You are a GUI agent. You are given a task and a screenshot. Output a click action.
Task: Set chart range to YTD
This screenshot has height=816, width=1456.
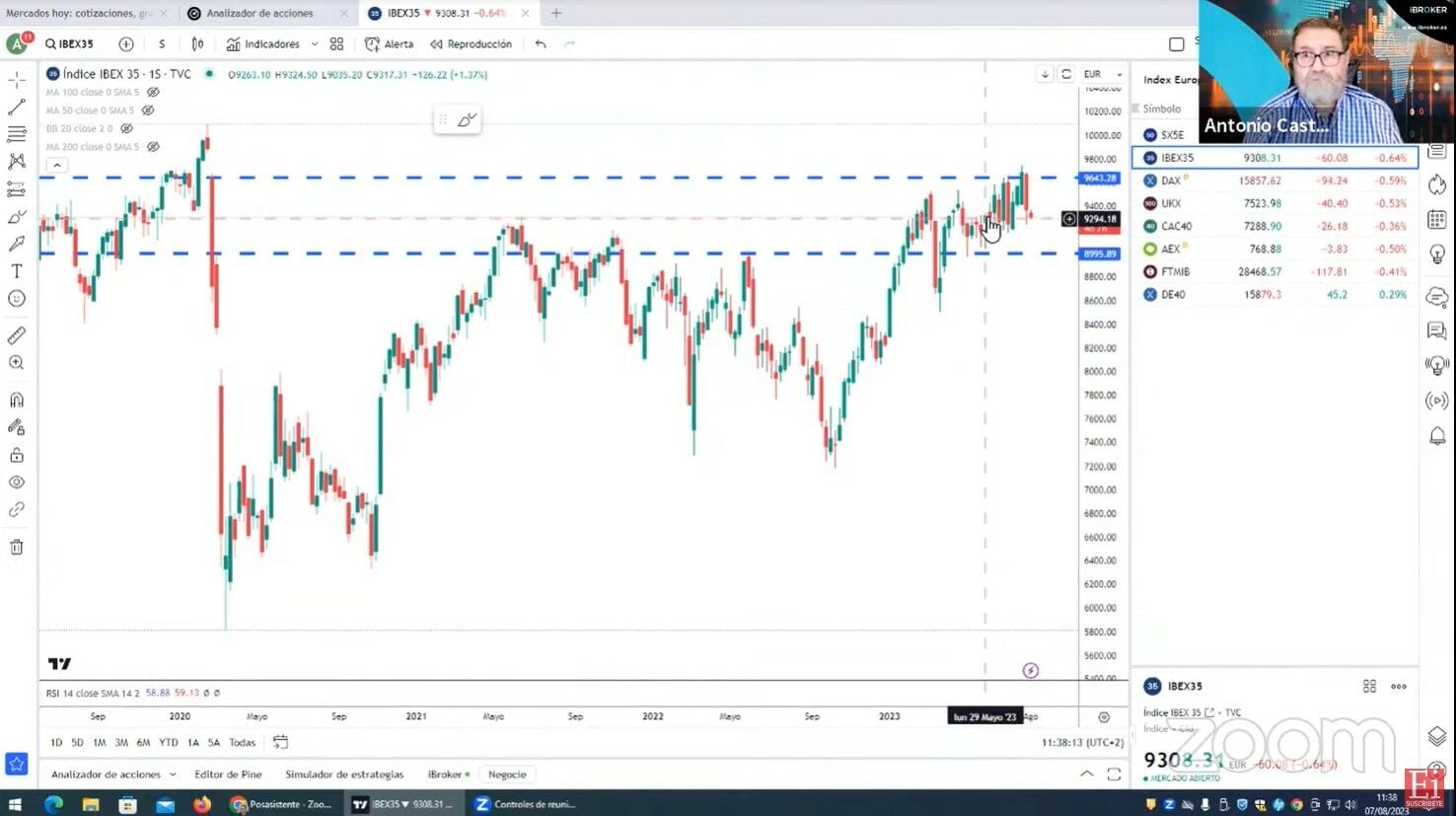[169, 743]
